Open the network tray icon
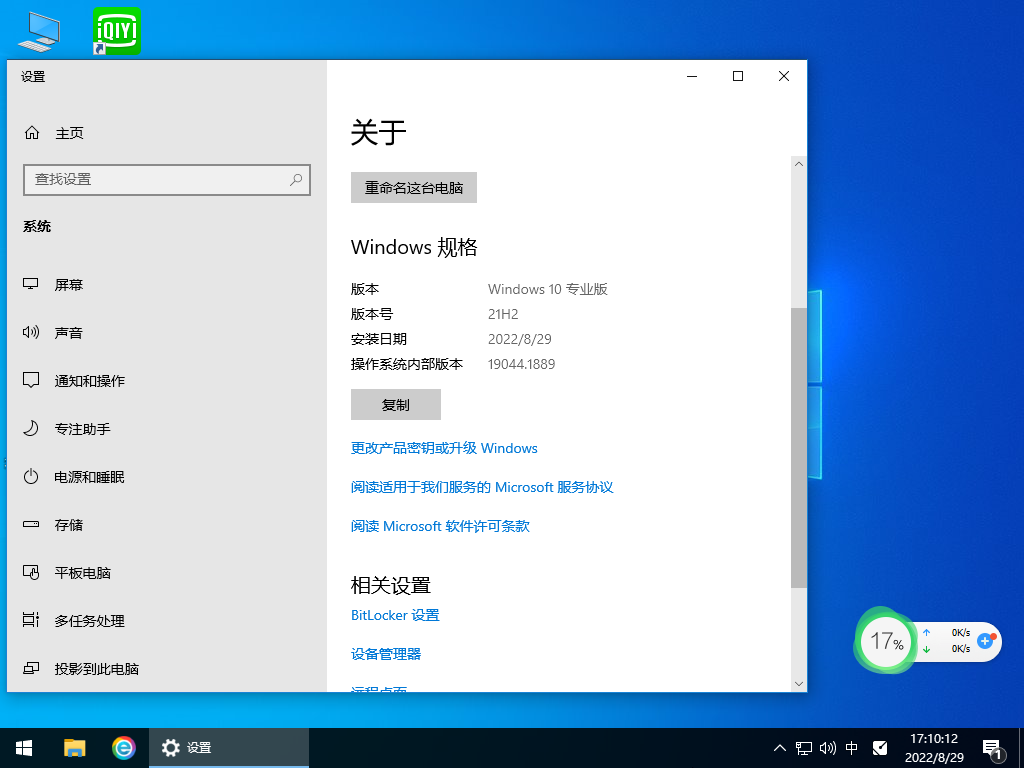The width and height of the screenshot is (1024, 768). pos(804,748)
